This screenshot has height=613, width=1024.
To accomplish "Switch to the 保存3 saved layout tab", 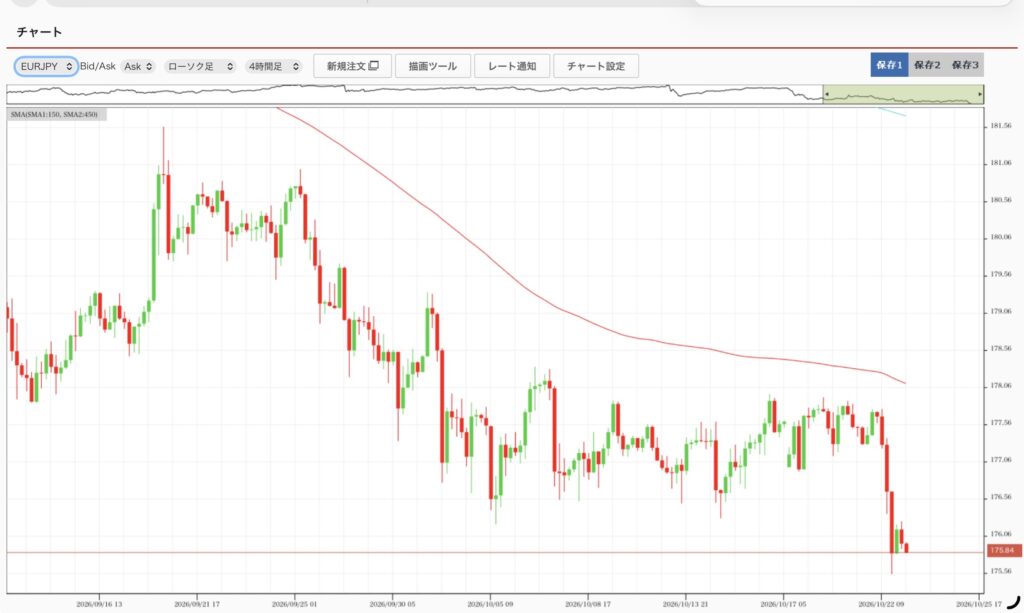I will [965, 65].
